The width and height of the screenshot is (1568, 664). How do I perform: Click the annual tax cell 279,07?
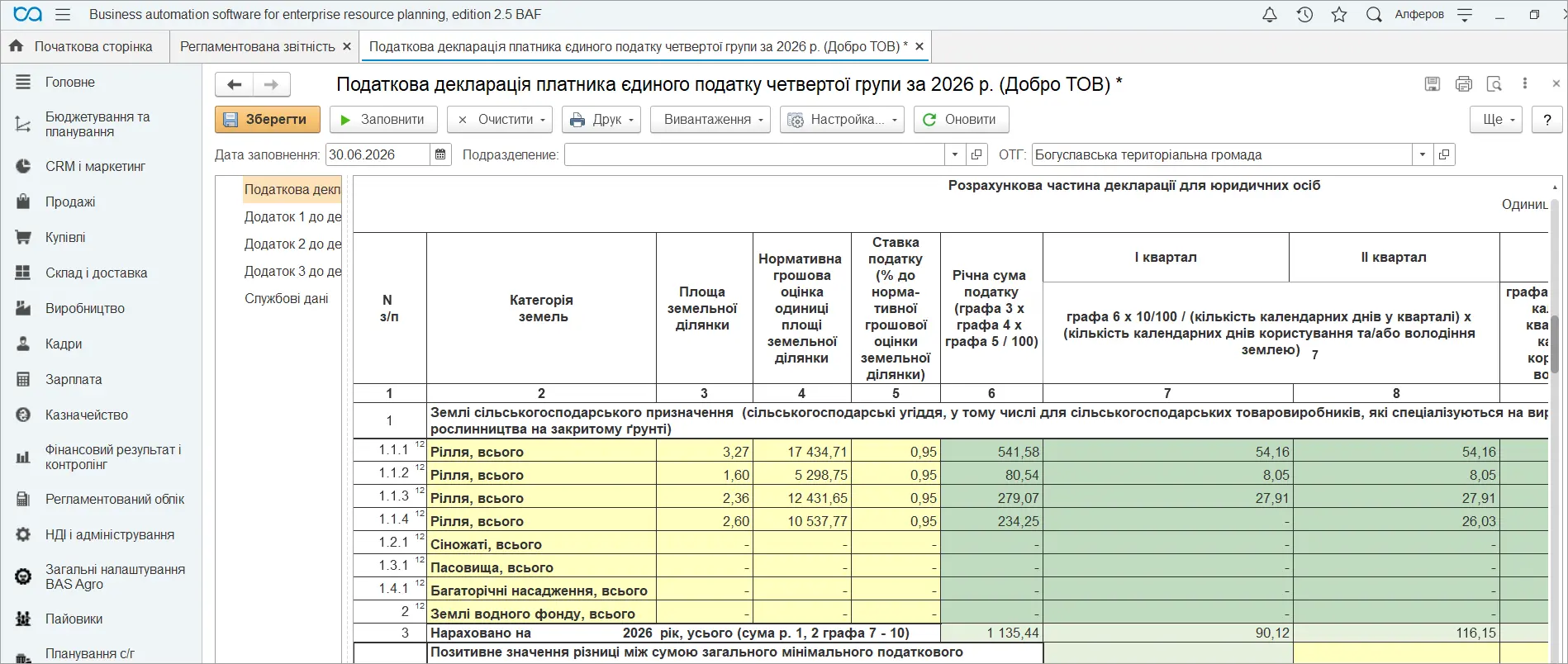991,498
